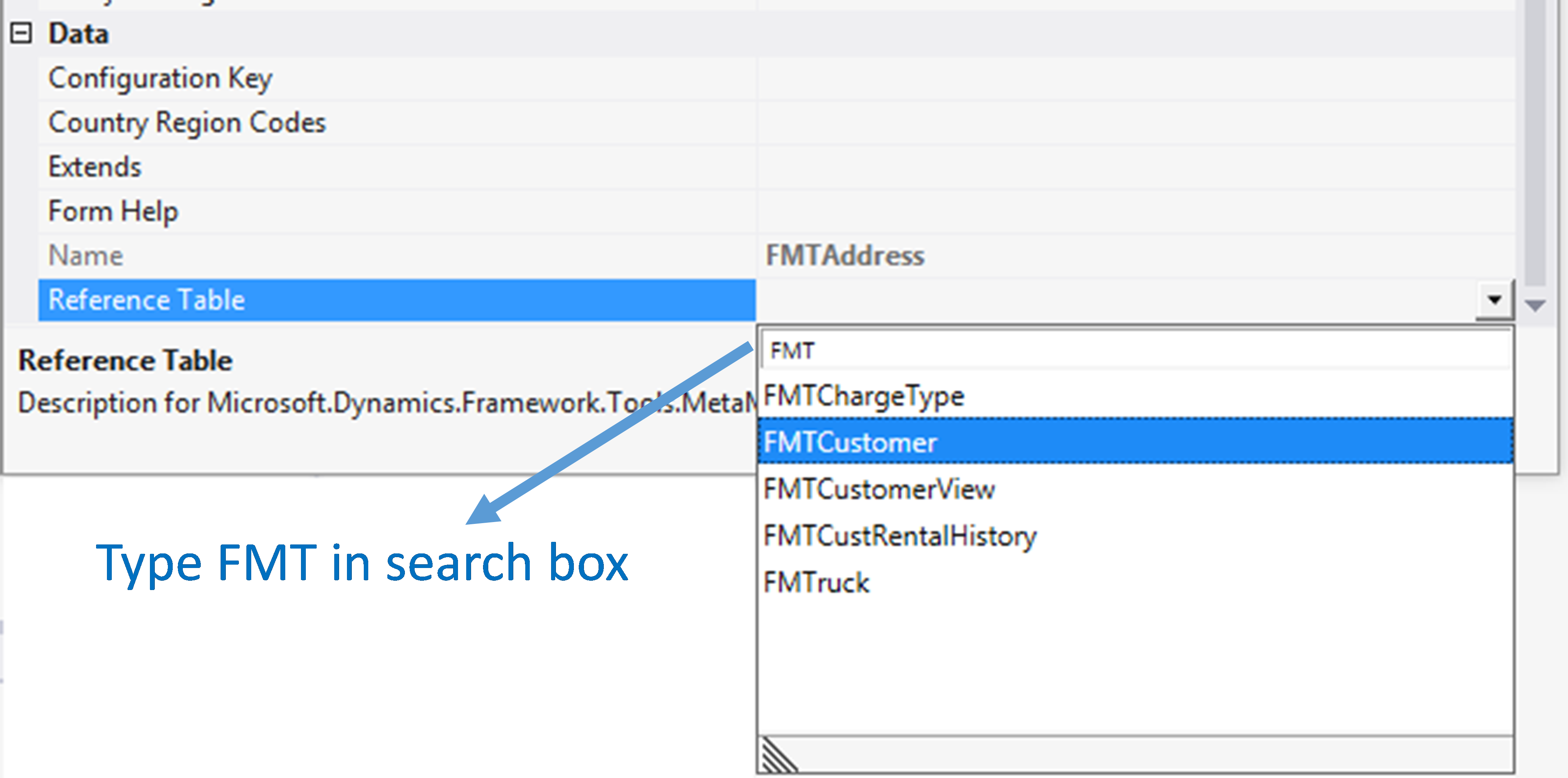This screenshot has width=1568, height=778.
Task: Click the FMTAddress name value
Action: point(845,256)
